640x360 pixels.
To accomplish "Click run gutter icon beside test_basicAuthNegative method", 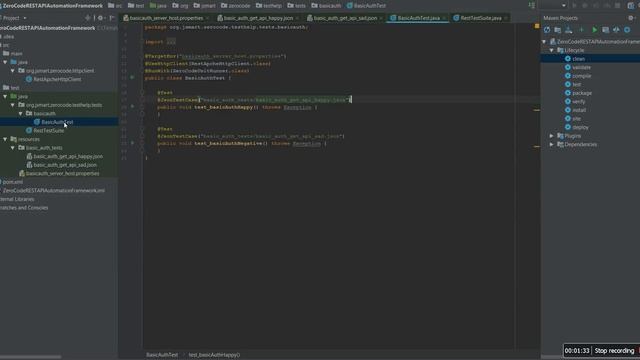I will coord(132,143).
